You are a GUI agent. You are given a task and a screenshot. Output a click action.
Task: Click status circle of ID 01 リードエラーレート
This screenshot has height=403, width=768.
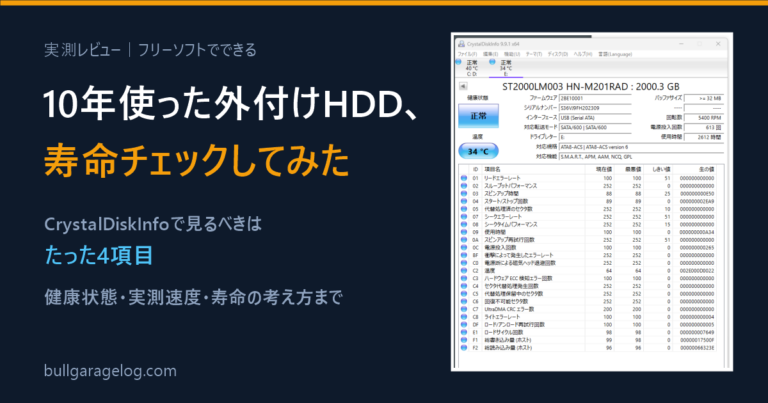click(x=464, y=178)
